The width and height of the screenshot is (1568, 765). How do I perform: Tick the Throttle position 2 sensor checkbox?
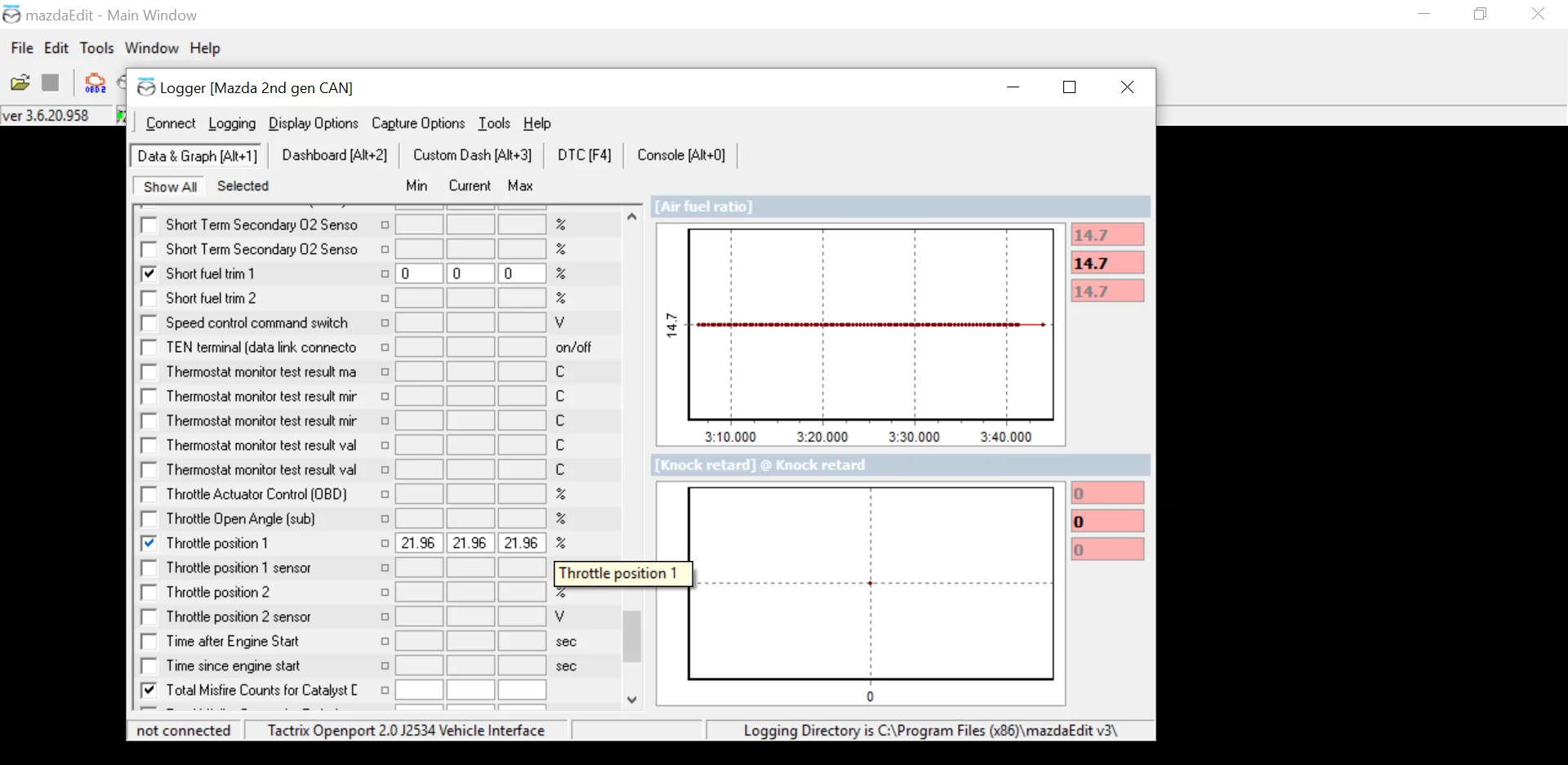pos(149,616)
